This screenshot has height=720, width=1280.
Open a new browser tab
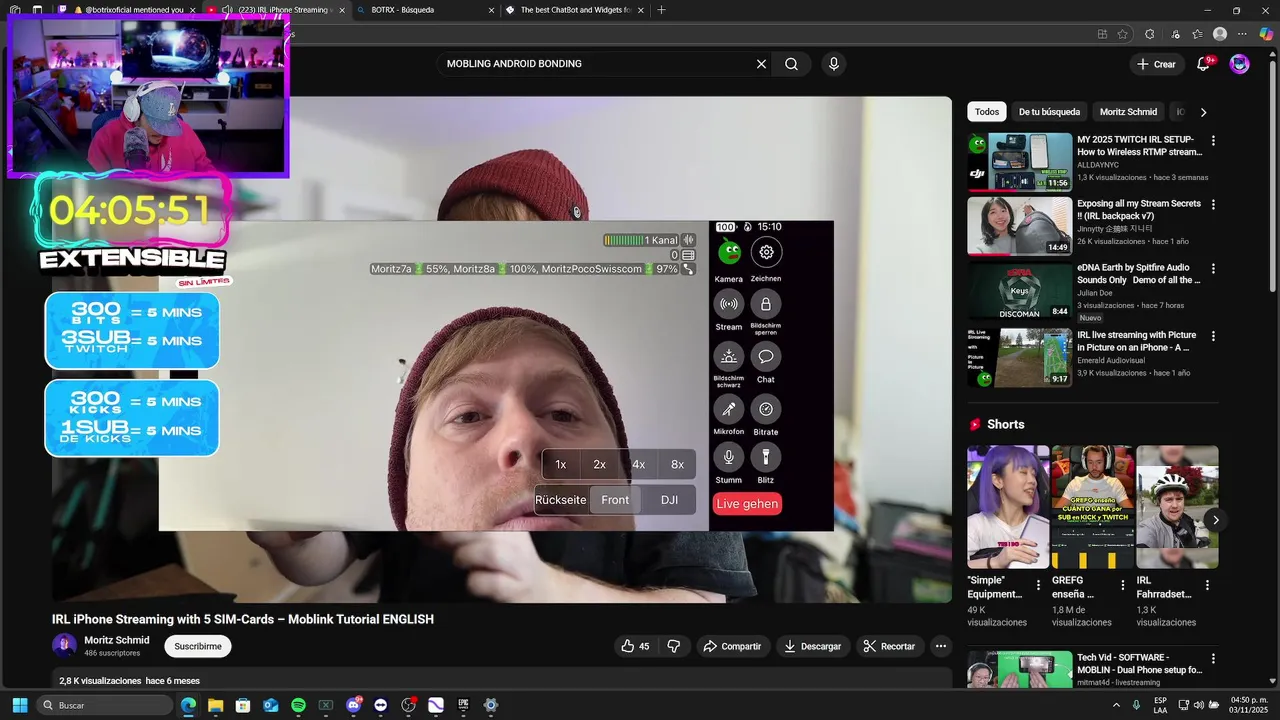(661, 10)
